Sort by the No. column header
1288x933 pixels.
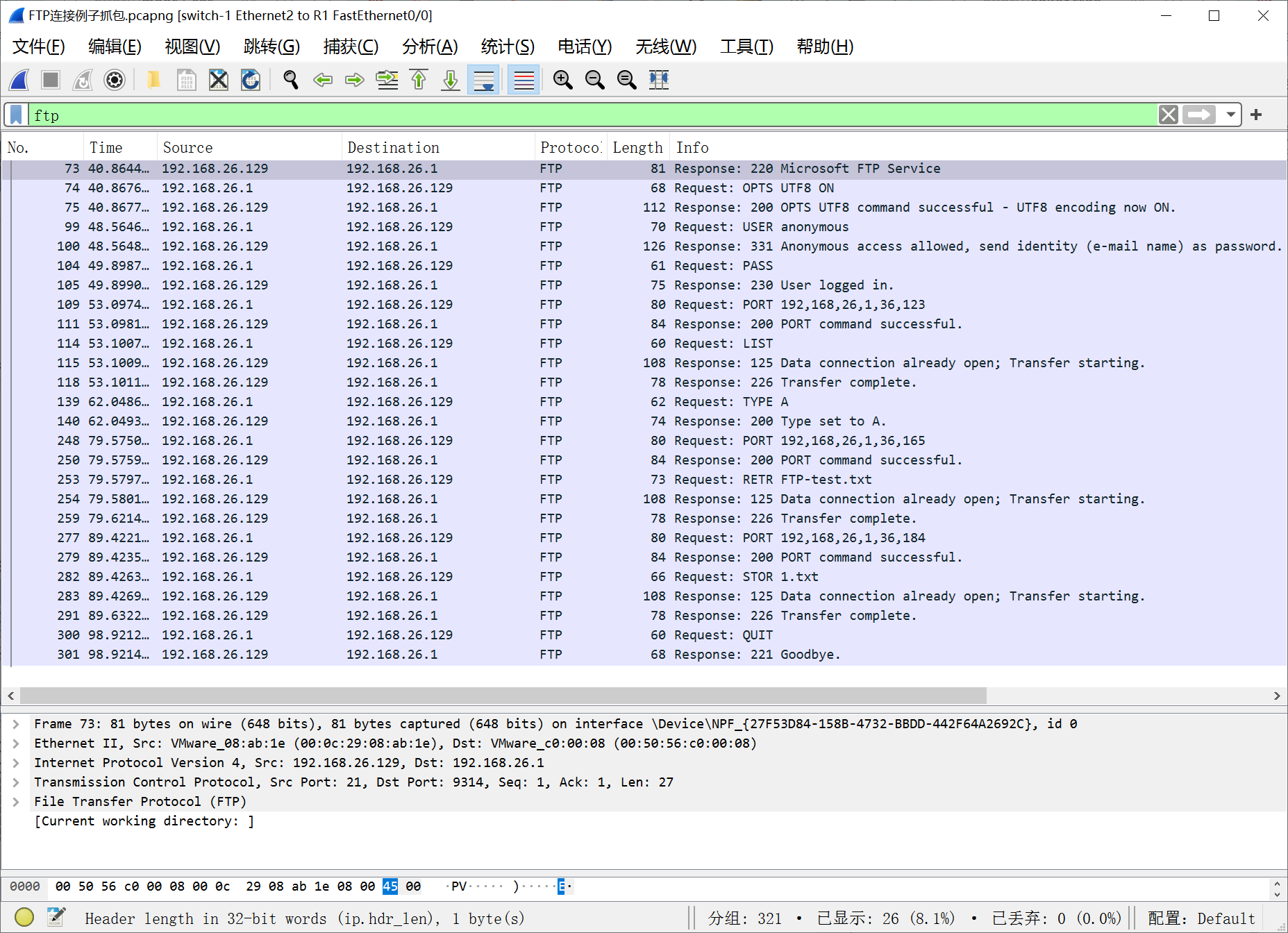point(43,148)
